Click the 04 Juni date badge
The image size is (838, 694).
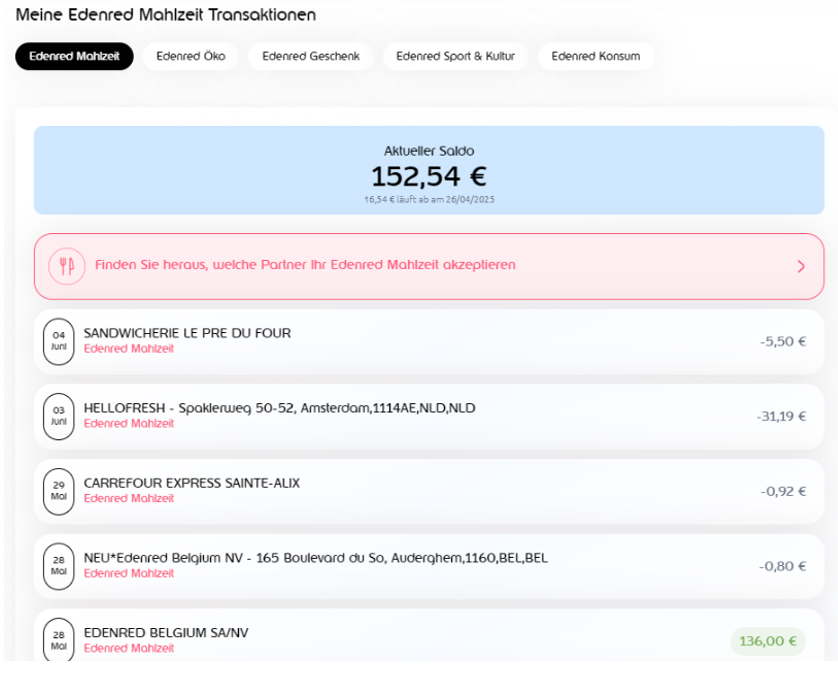[59, 341]
